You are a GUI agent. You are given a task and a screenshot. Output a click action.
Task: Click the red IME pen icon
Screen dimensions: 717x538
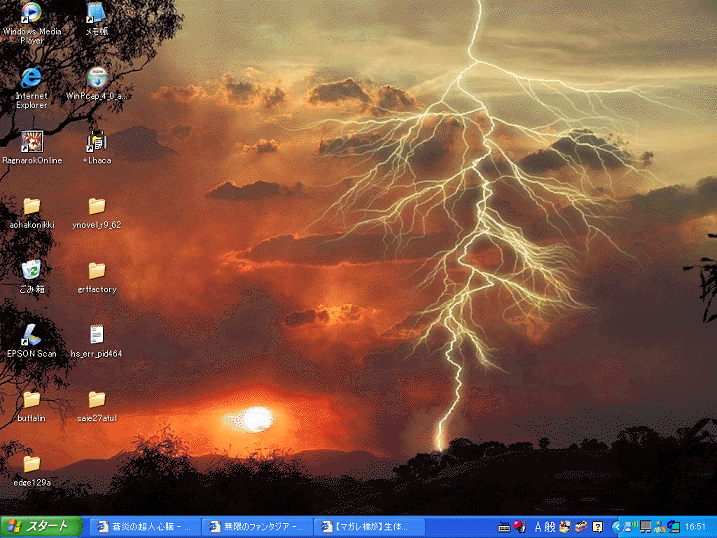(x=519, y=527)
